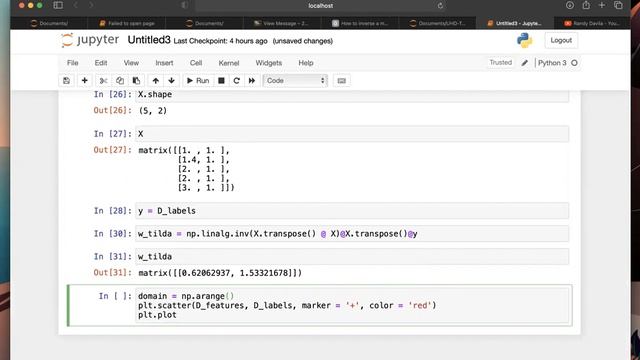
Task: Rename the notebook title Untitled3
Action: [x=149, y=40]
